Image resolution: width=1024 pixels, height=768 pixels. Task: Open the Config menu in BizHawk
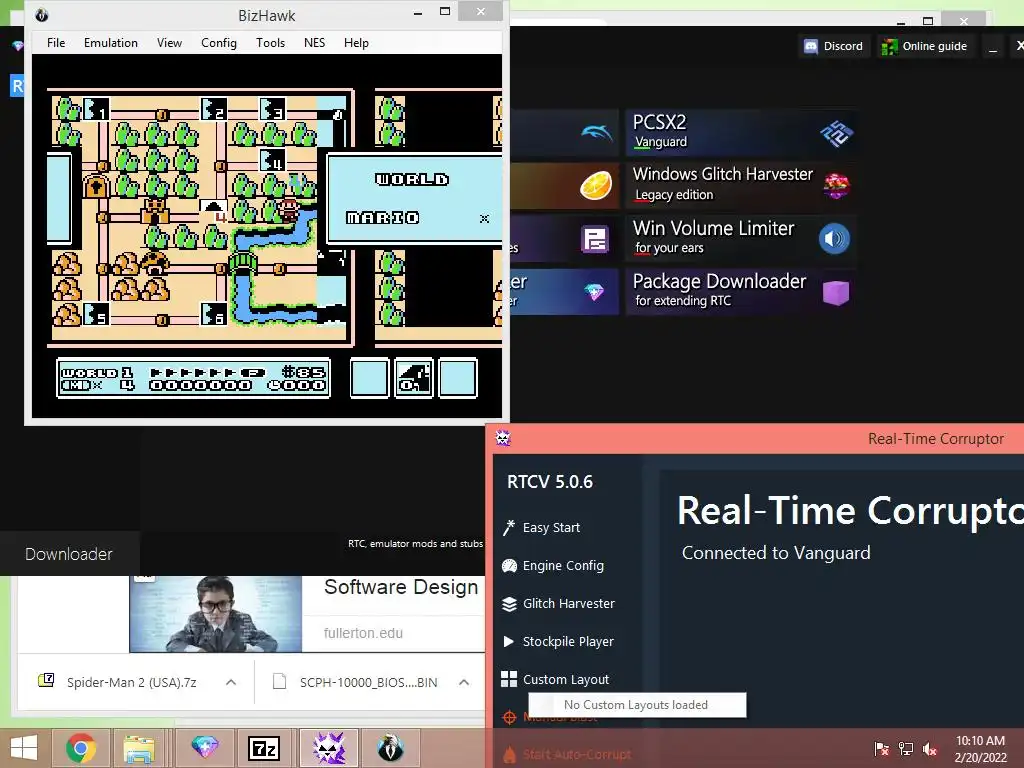pos(219,42)
